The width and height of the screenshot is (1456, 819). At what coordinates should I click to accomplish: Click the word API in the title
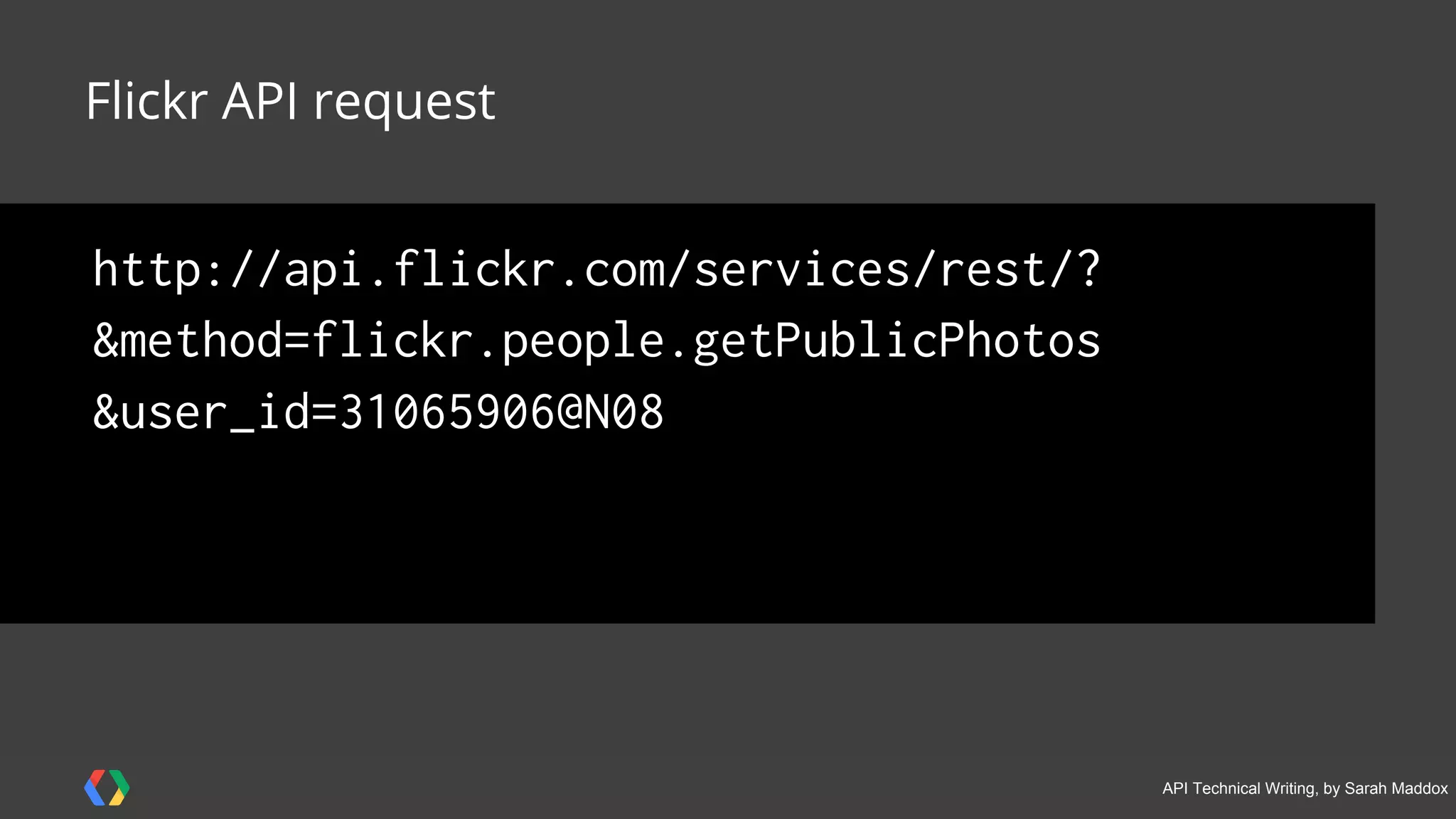(x=260, y=102)
